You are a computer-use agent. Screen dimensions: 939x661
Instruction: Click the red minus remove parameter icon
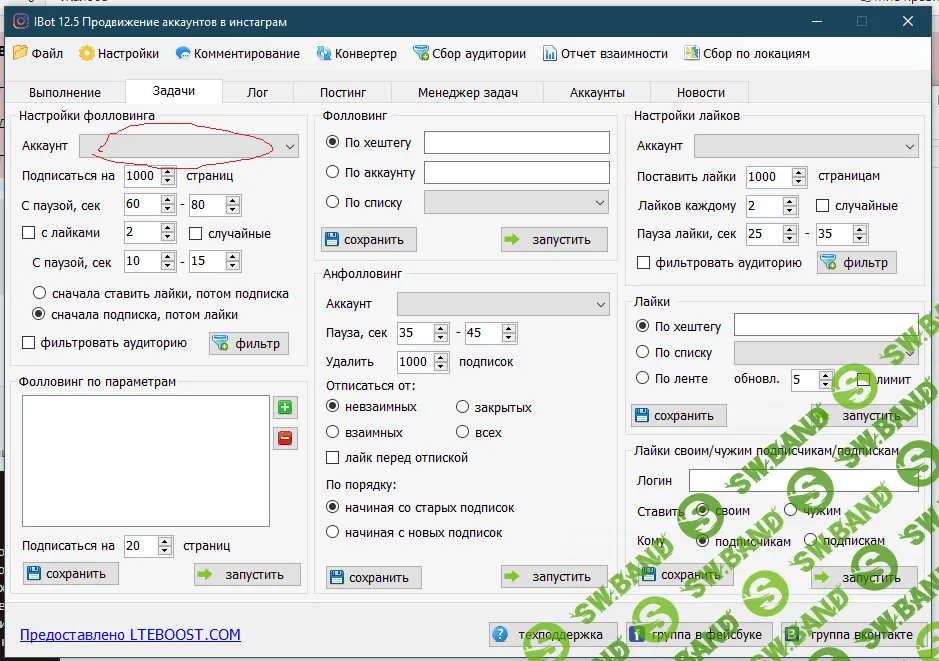click(285, 438)
